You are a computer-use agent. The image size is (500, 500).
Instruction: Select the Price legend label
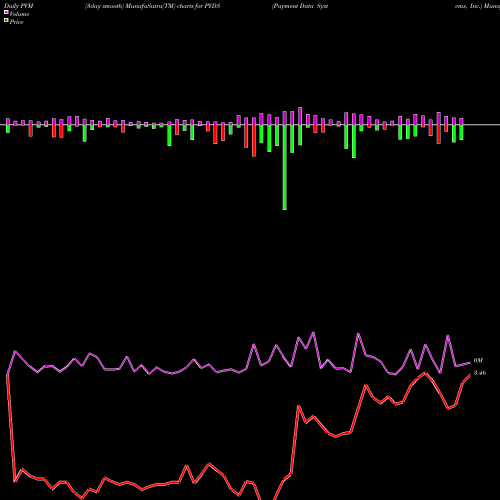[x=16, y=22]
